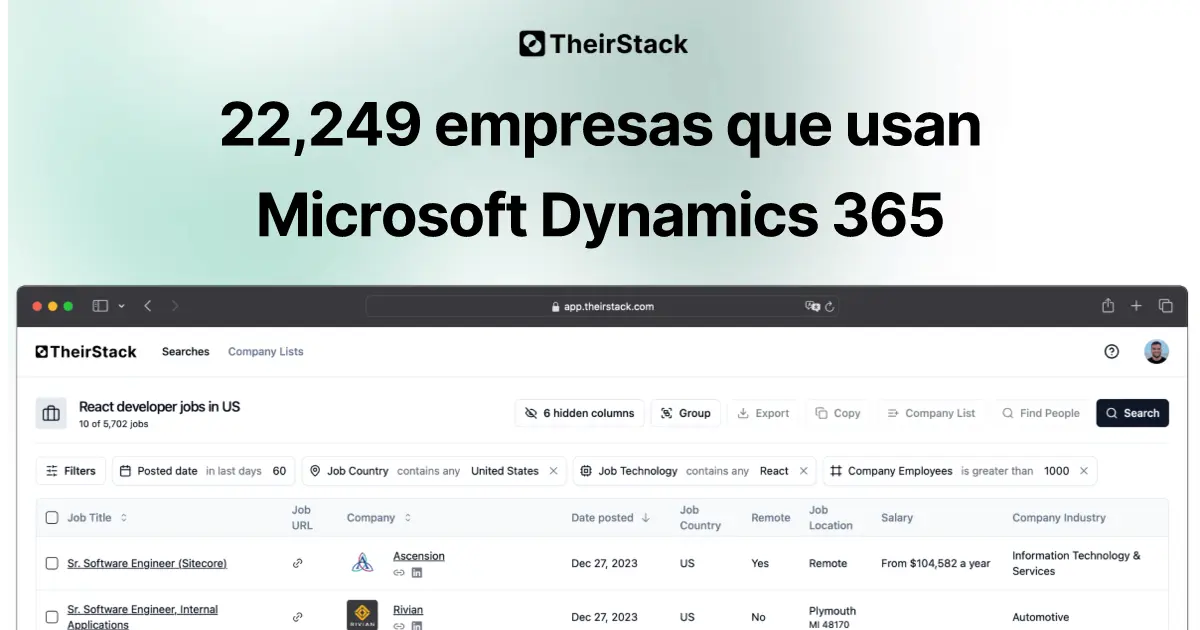Image resolution: width=1200 pixels, height=630 pixels.
Task: Click the Find People button
Action: 1041,413
